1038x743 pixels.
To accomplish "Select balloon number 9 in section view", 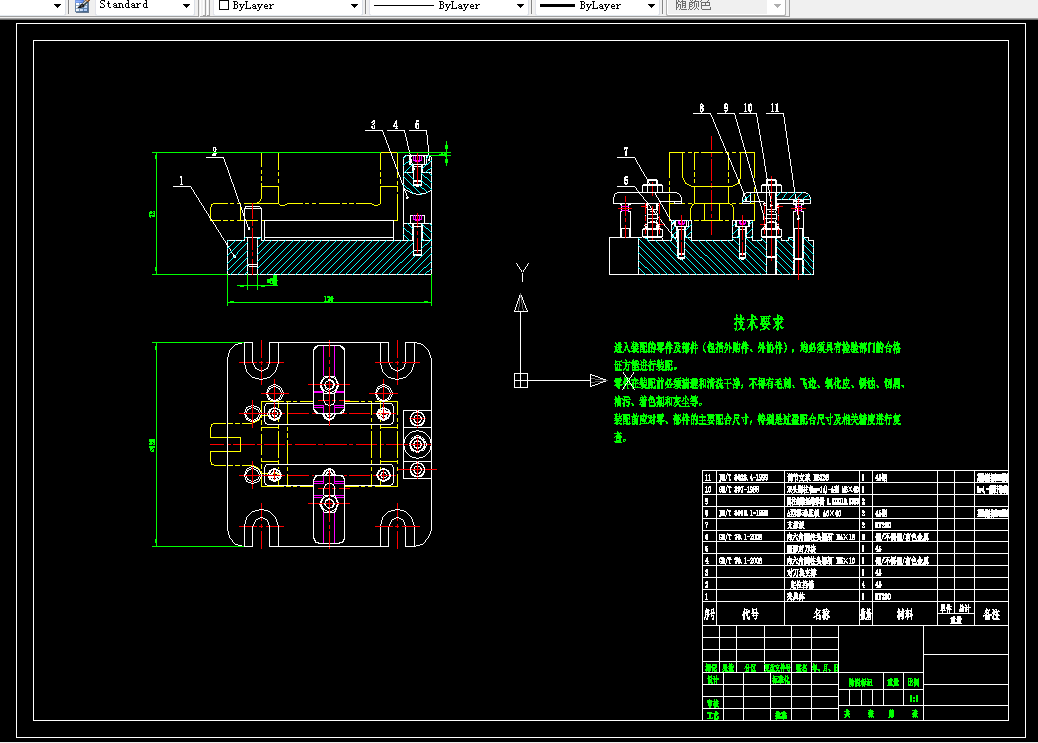I will 726,108.
